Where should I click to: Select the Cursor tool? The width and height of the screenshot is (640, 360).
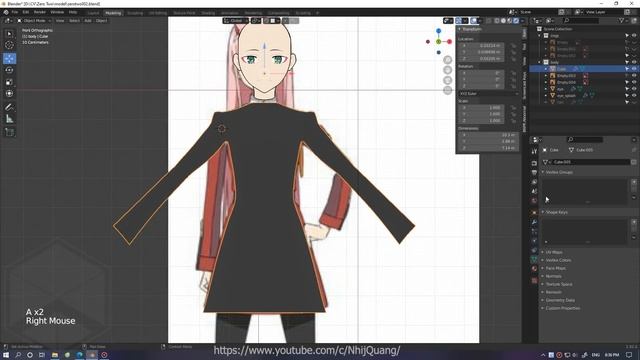click(x=9, y=45)
